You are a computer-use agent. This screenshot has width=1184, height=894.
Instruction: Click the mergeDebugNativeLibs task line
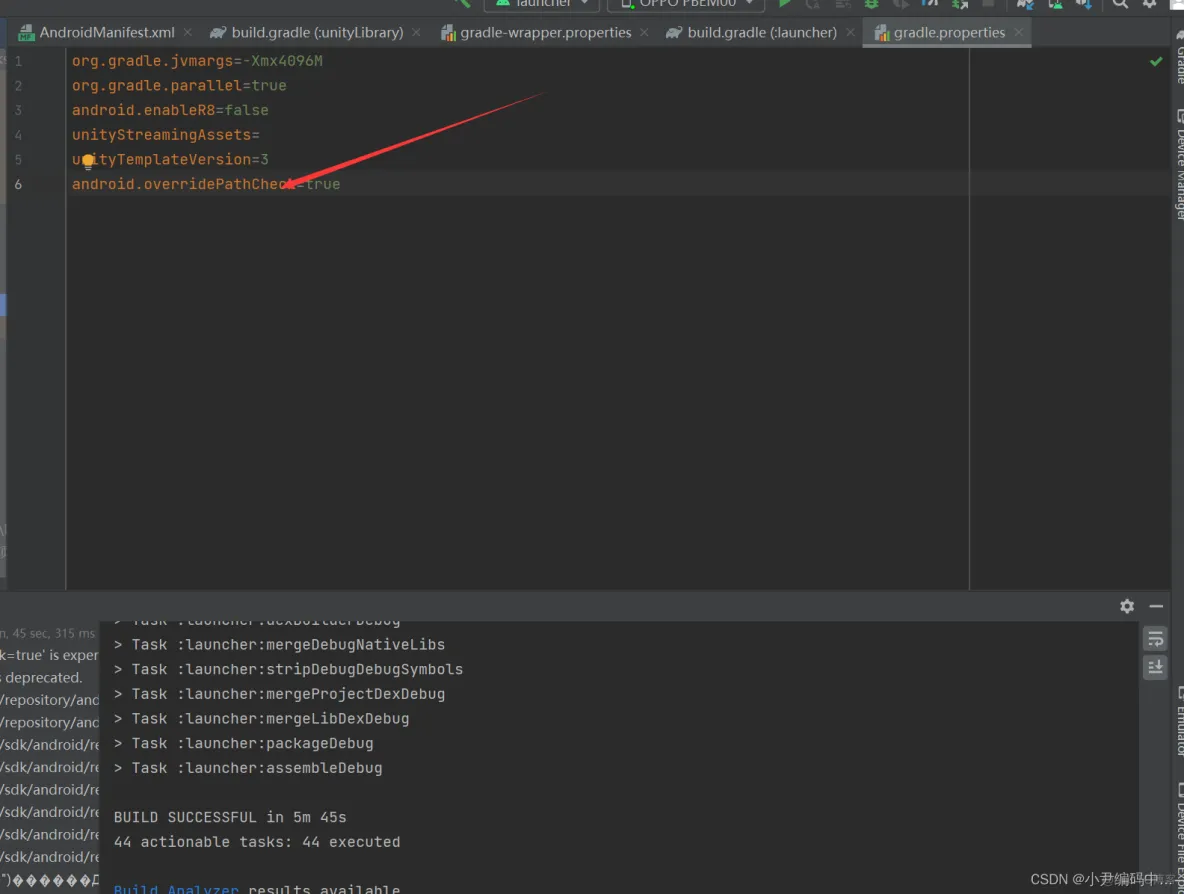point(279,645)
